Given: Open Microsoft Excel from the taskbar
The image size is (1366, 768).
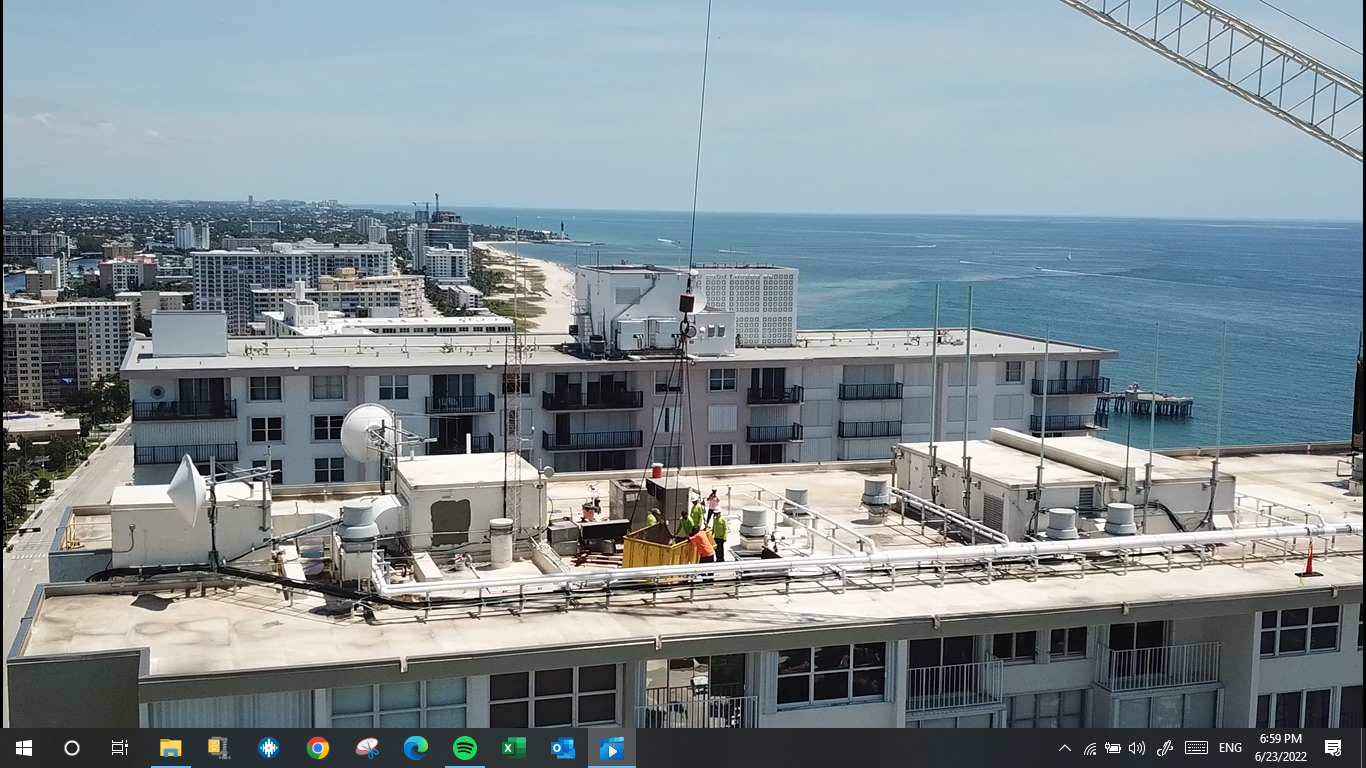Looking at the screenshot, I should (x=514, y=748).
